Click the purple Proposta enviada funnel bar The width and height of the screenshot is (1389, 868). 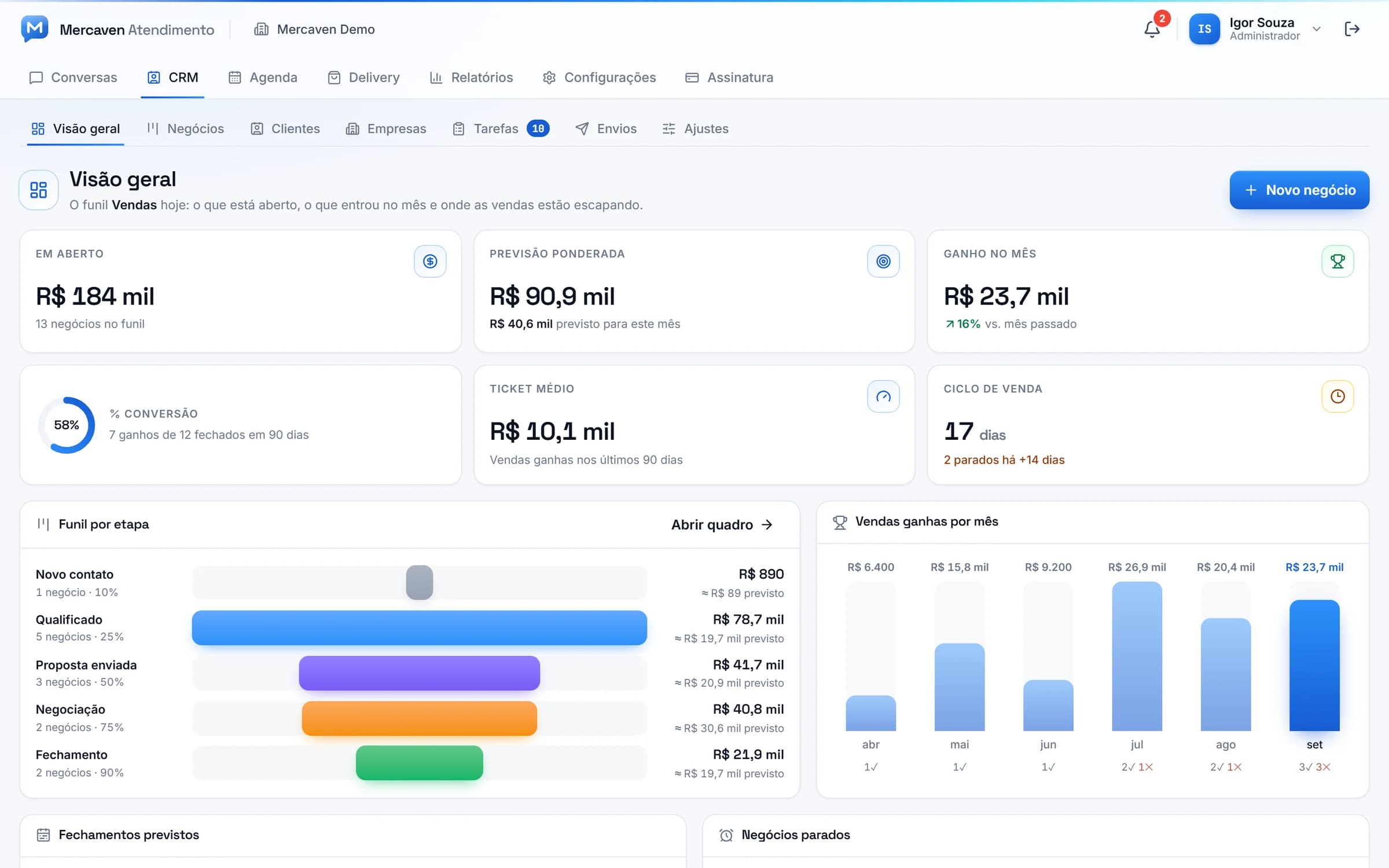tap(419, 673)
